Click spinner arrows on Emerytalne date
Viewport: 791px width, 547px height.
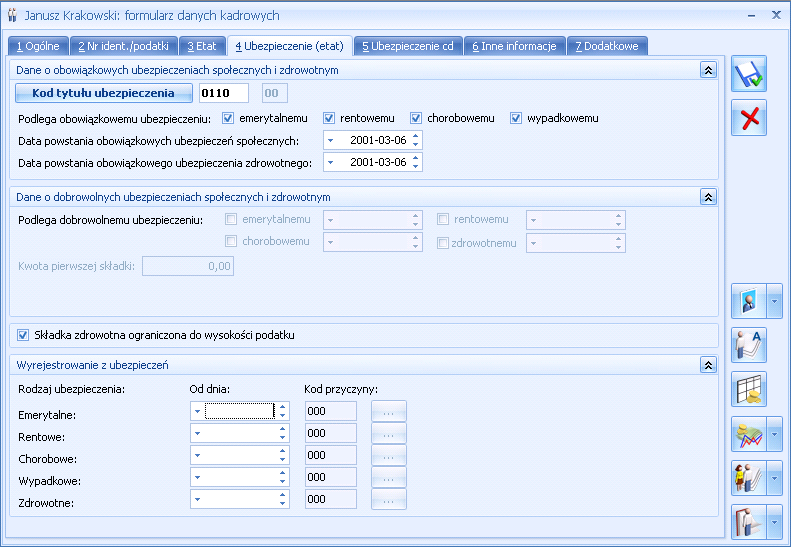(x=282, y=411)
